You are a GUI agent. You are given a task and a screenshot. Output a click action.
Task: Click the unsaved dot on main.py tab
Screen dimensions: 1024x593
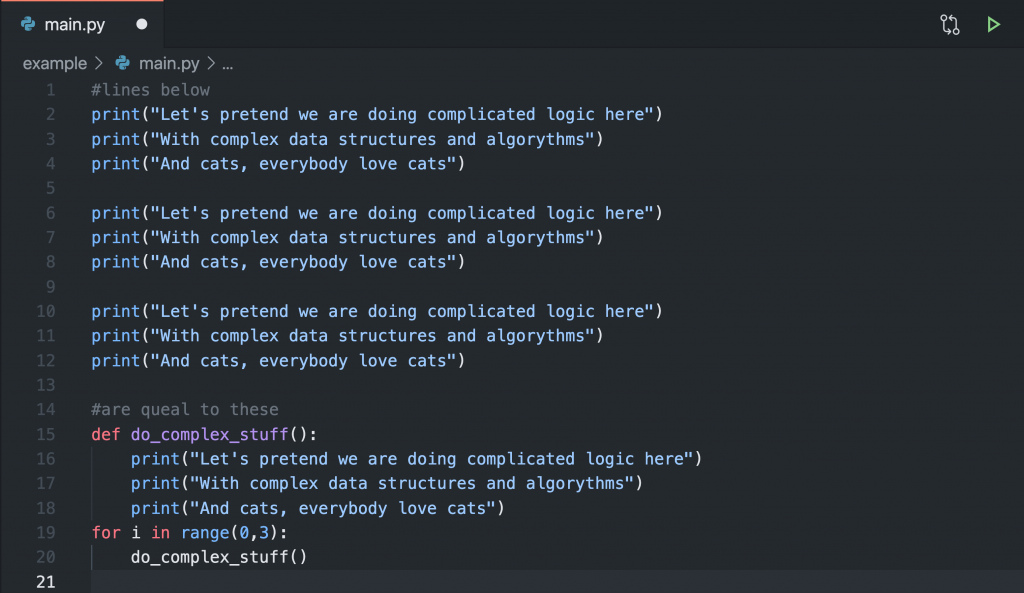pyautogui.click(x=141, y=25)
